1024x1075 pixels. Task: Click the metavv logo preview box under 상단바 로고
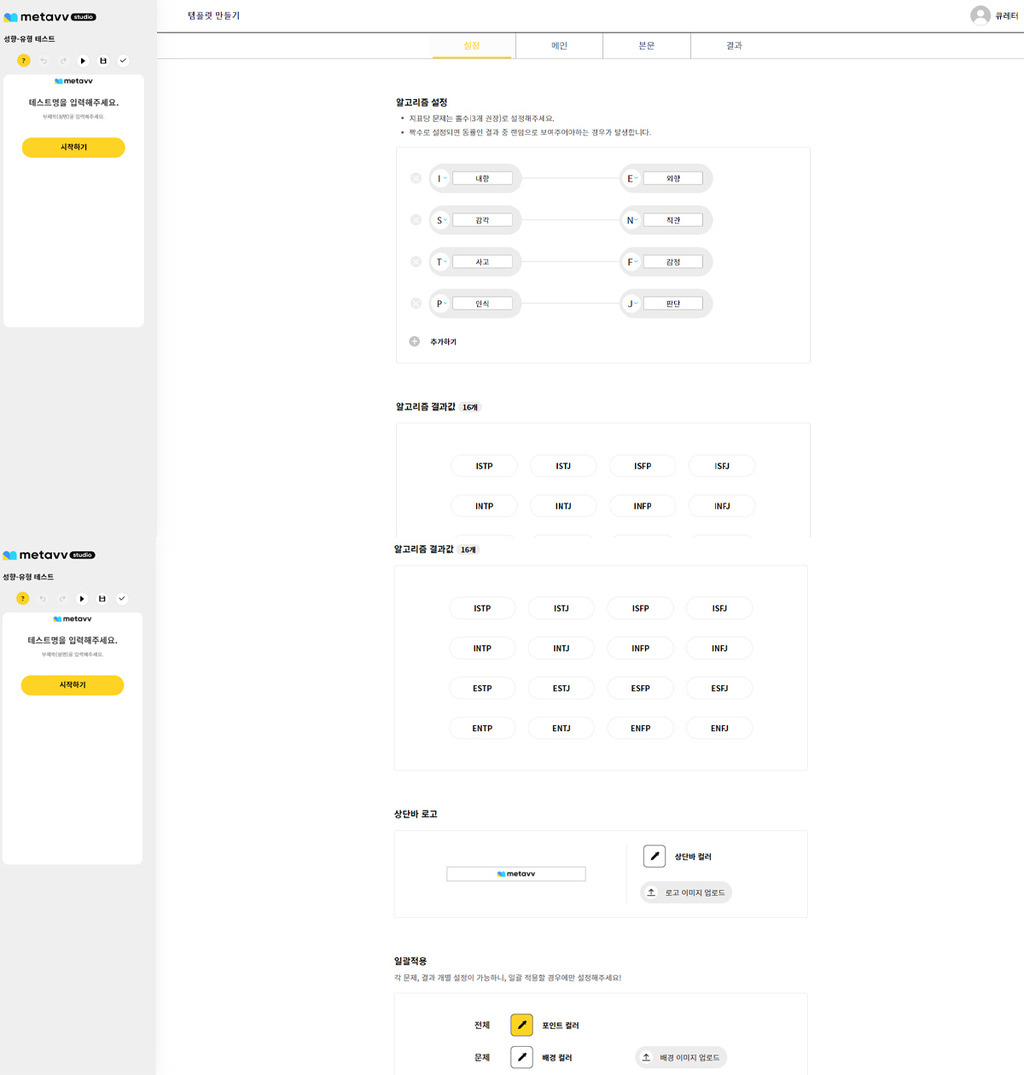(x=516, y=874)
